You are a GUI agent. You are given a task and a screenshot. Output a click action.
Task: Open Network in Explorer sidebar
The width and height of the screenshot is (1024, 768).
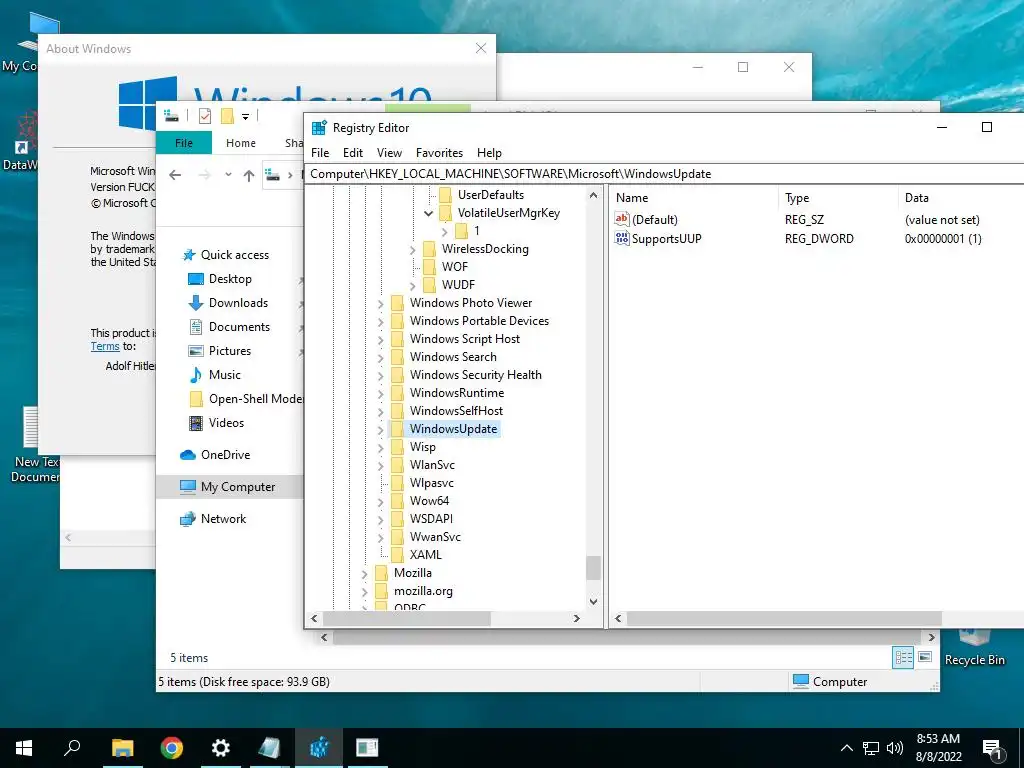click(223, 519)
